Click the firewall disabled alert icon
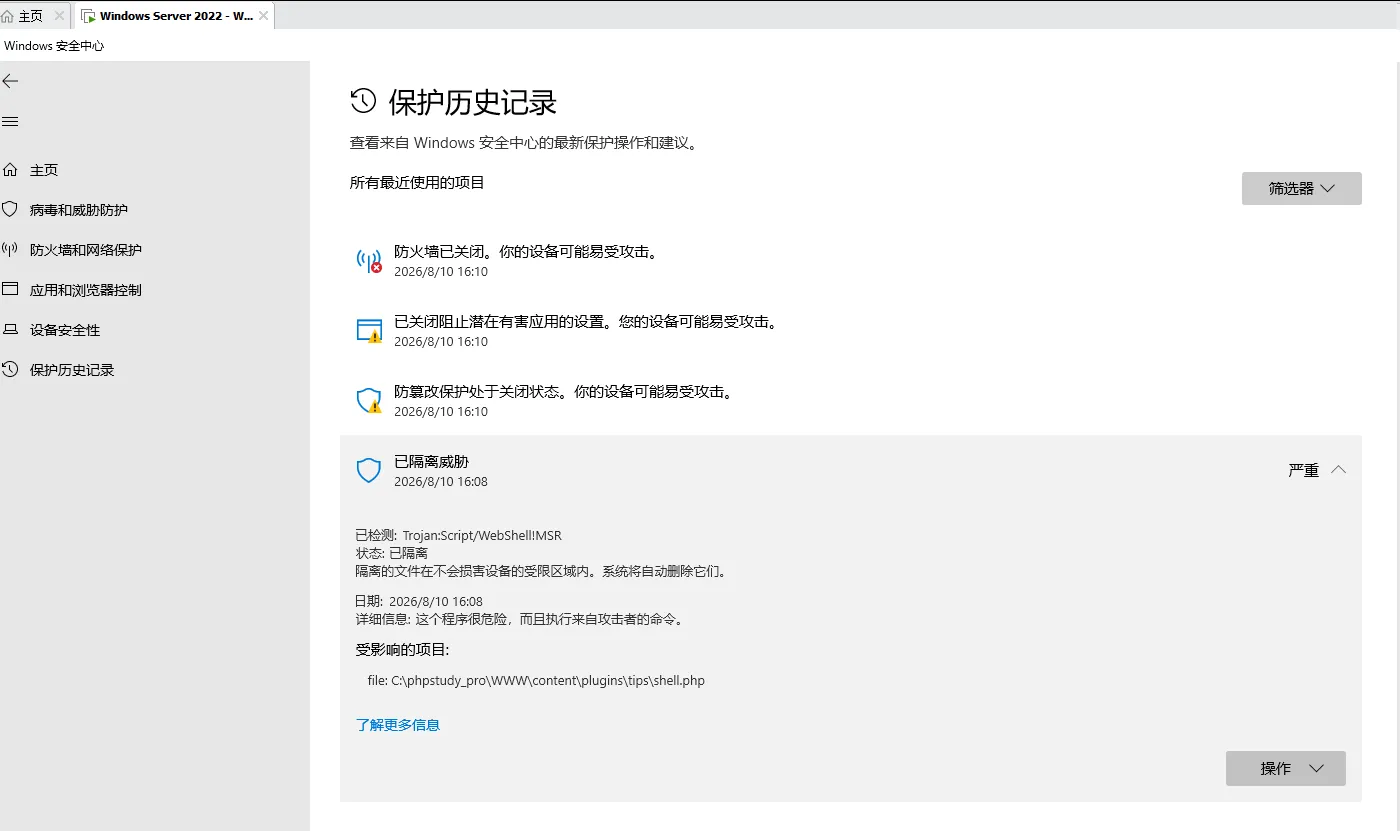This screenshot has height=831, width=1400. (x=369, y=261)
